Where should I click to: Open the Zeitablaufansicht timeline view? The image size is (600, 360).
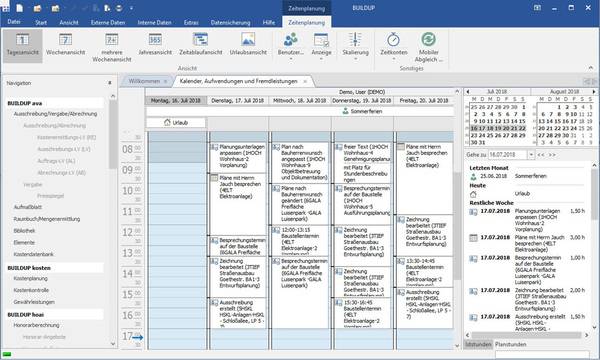(x=201, y=45)
